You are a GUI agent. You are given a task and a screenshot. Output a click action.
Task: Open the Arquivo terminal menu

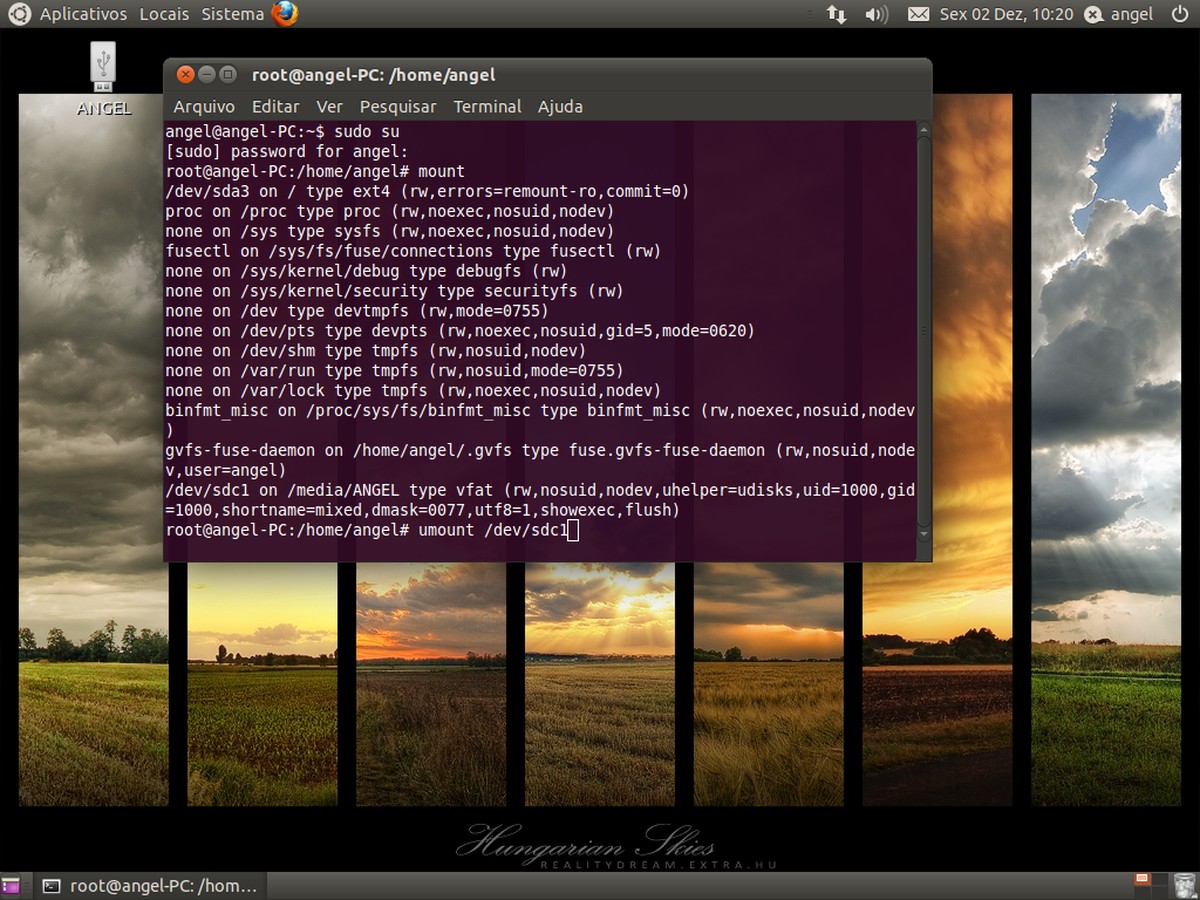pos(204,106)
